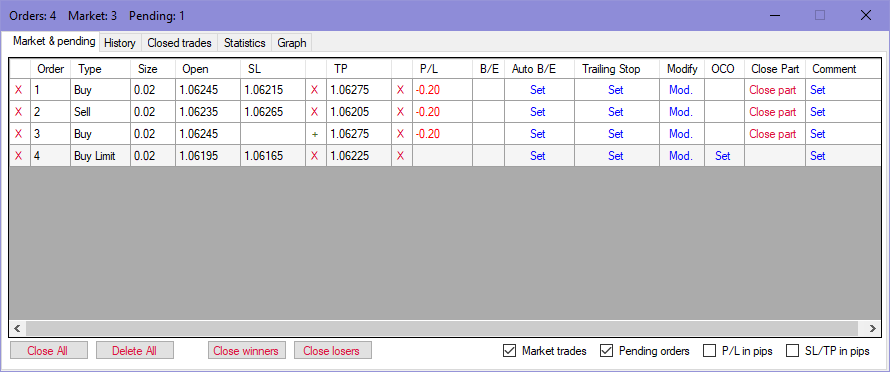Close order 1 with its red X

tap(19, 90)
